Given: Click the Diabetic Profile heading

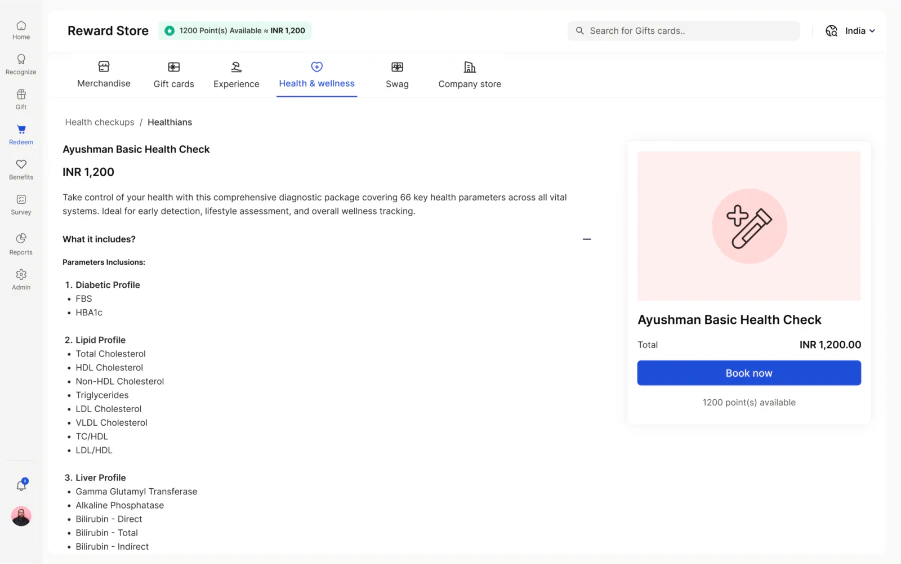Looking at the screenshot, I should tap(107, 285).
